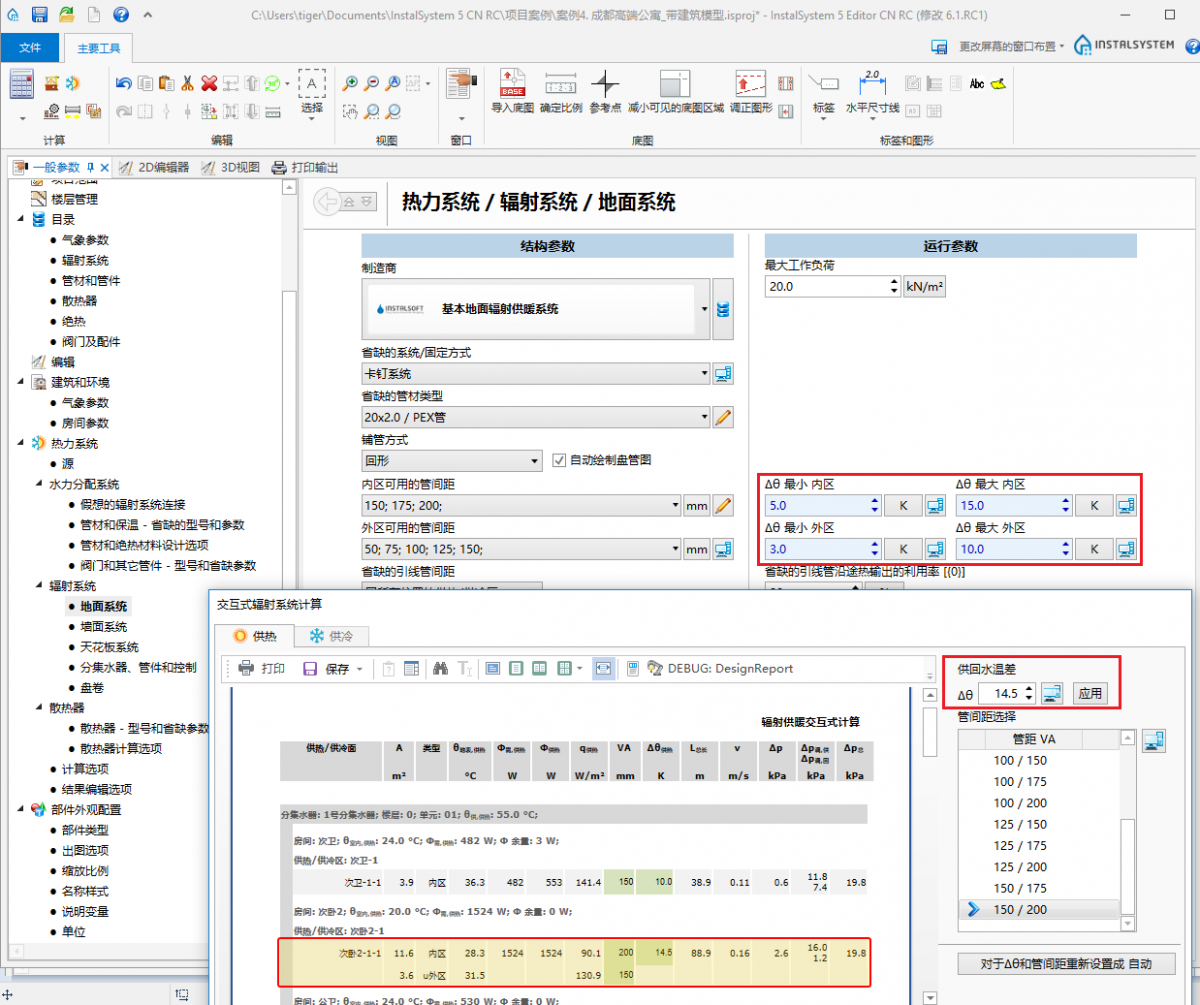Viewport: 1200px width, 1005px height.
Task: Collapse the 部件外观配置 tree node
Action: click(22, 810)
